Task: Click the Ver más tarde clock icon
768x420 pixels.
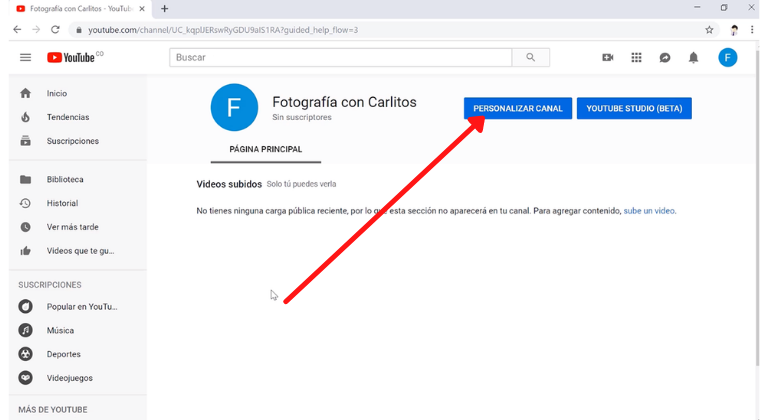Action: click(25, 227)
